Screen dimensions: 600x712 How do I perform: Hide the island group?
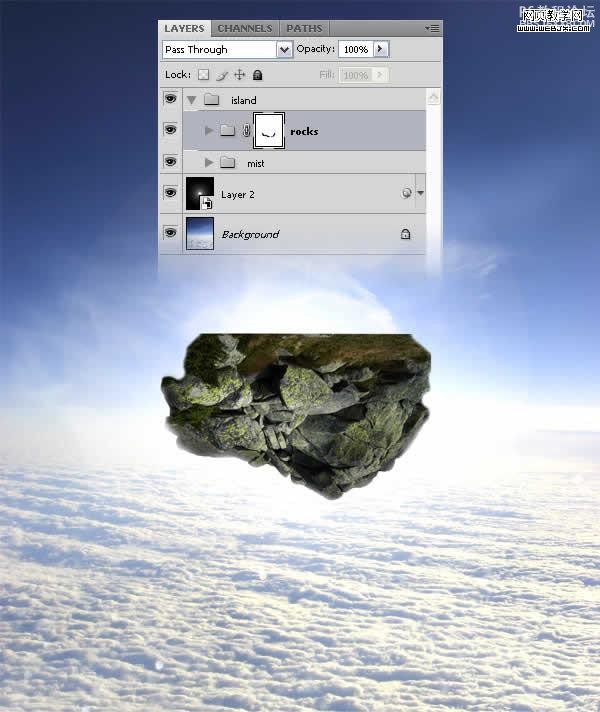[170, 99]
